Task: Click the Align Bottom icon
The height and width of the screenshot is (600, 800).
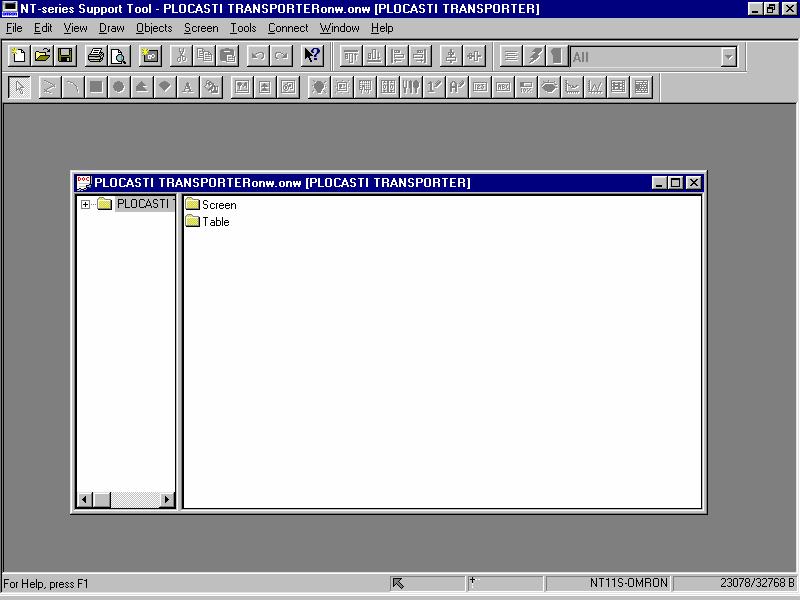Action: (374, 56)
